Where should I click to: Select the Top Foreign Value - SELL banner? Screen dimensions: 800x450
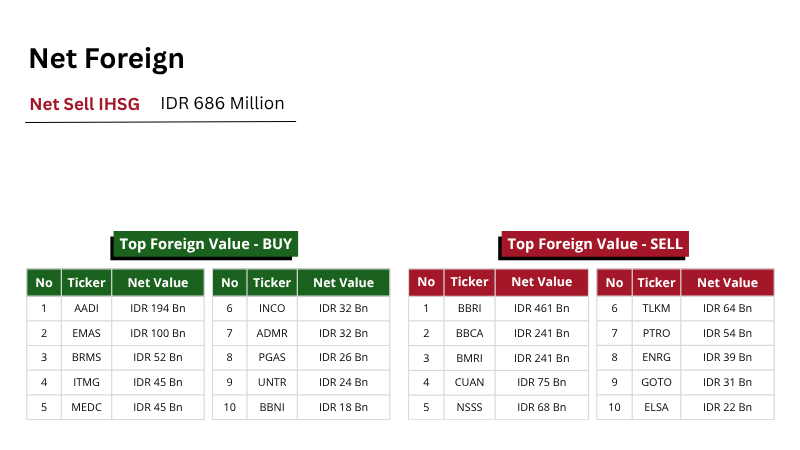595,244
